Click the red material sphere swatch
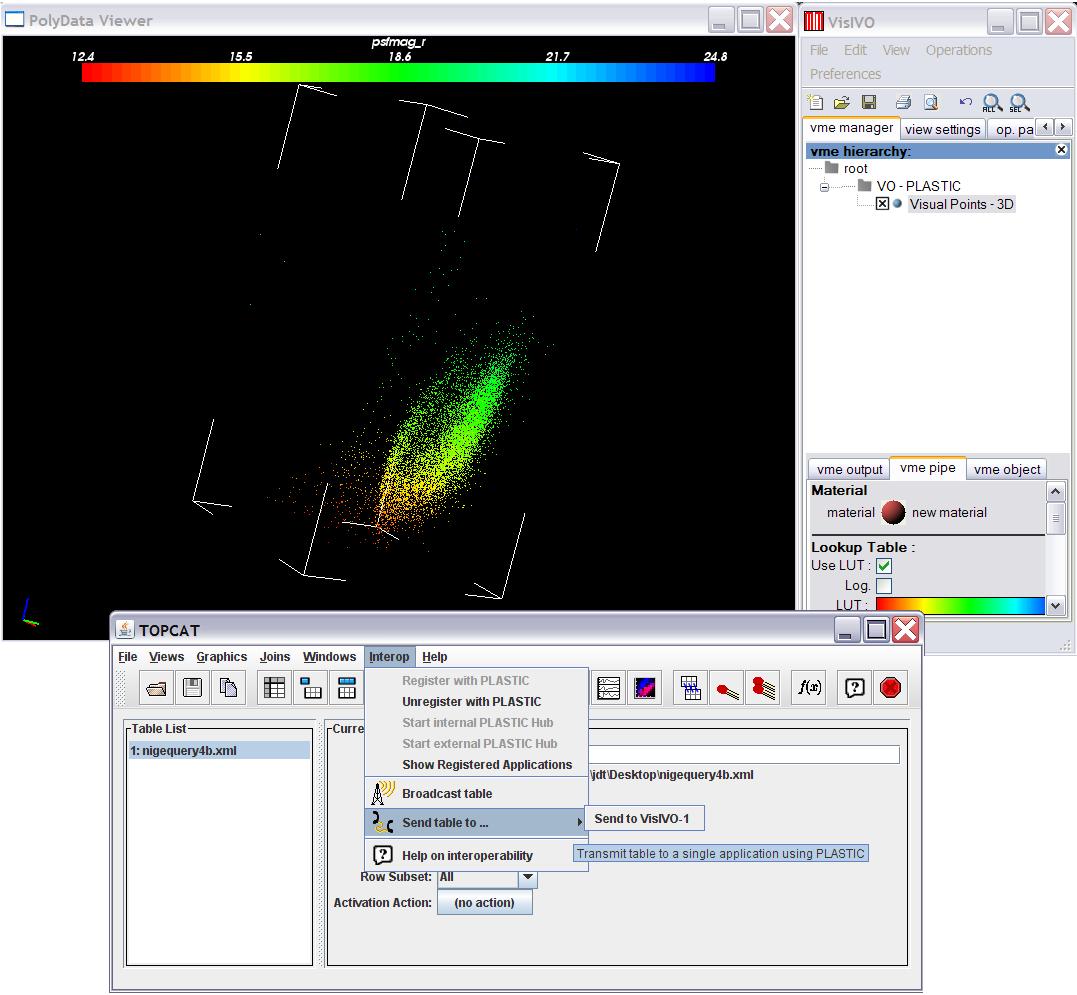Screen dimensions: 1077x995 tap(893, 513)
